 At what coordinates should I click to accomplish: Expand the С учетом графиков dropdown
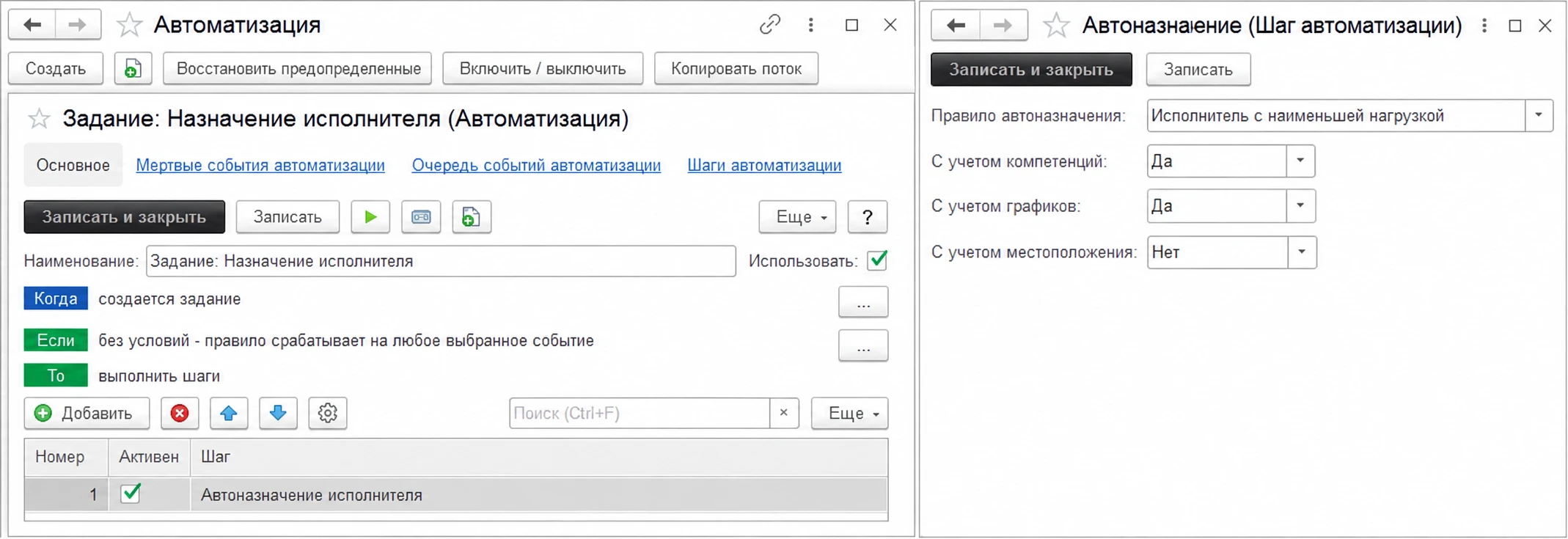coord(1300,206)
